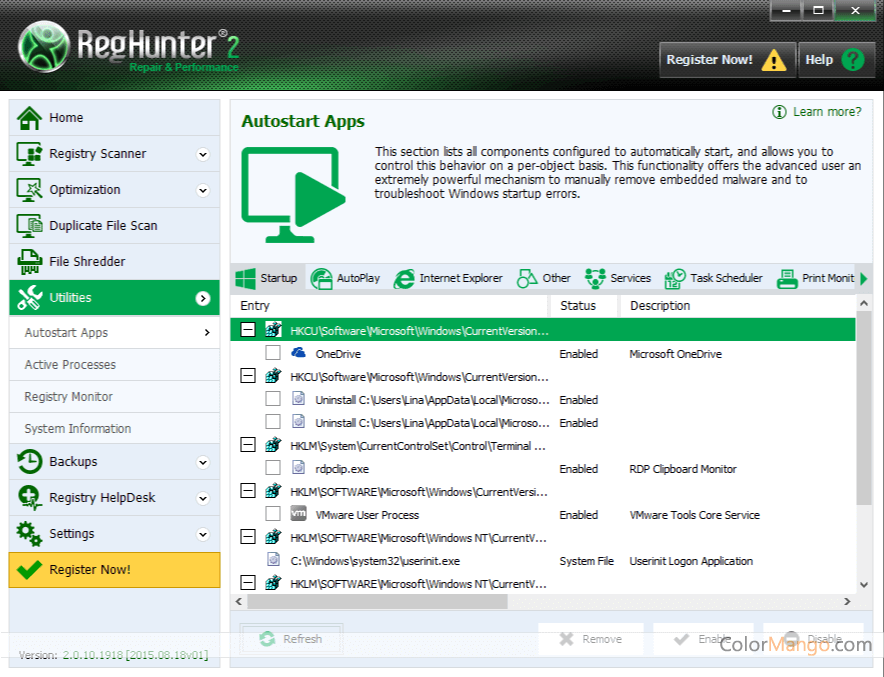Click the Windows logo icon on Startup tab

245,278
